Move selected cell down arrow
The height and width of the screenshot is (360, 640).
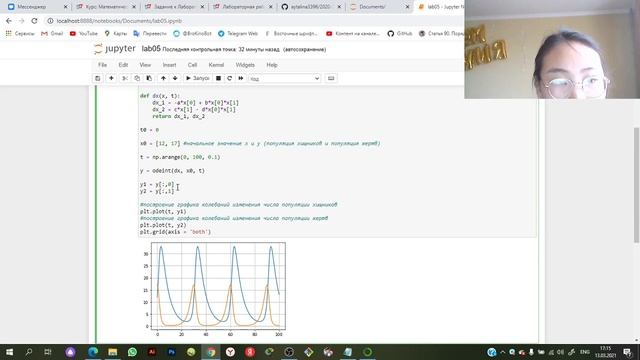[175, 78]
